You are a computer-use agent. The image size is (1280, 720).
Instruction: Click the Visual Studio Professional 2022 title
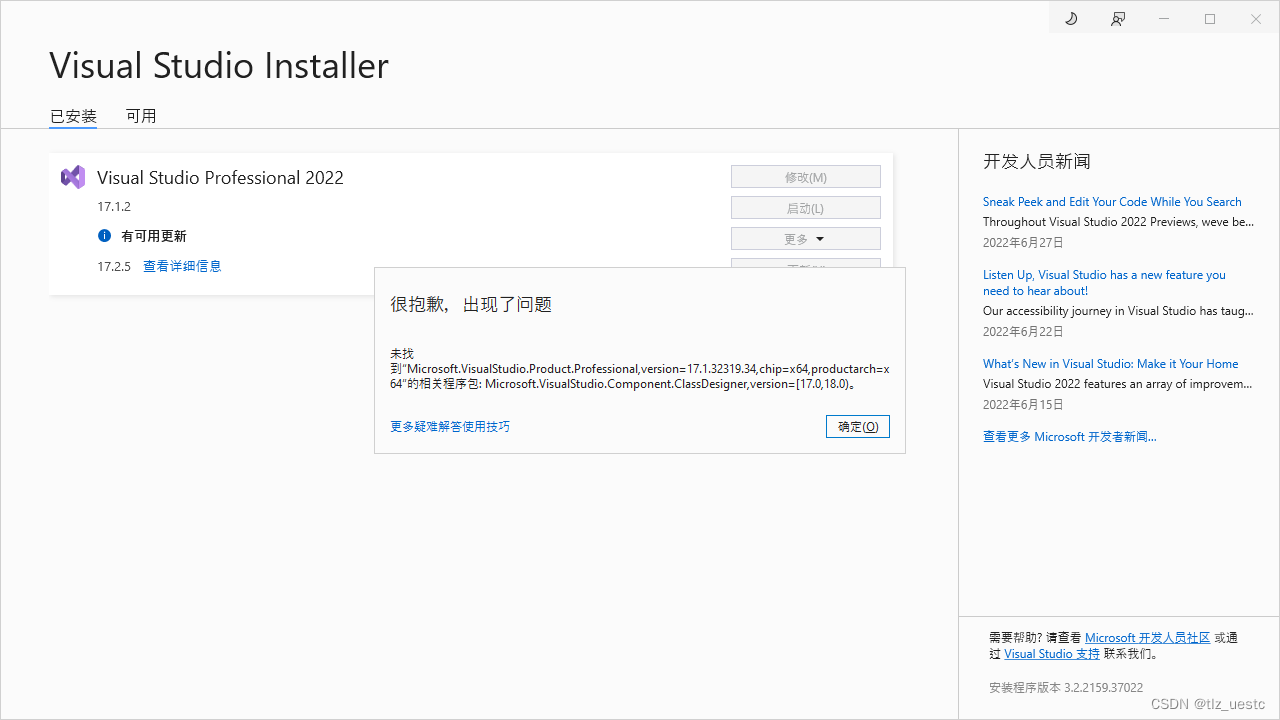(220, 178)
